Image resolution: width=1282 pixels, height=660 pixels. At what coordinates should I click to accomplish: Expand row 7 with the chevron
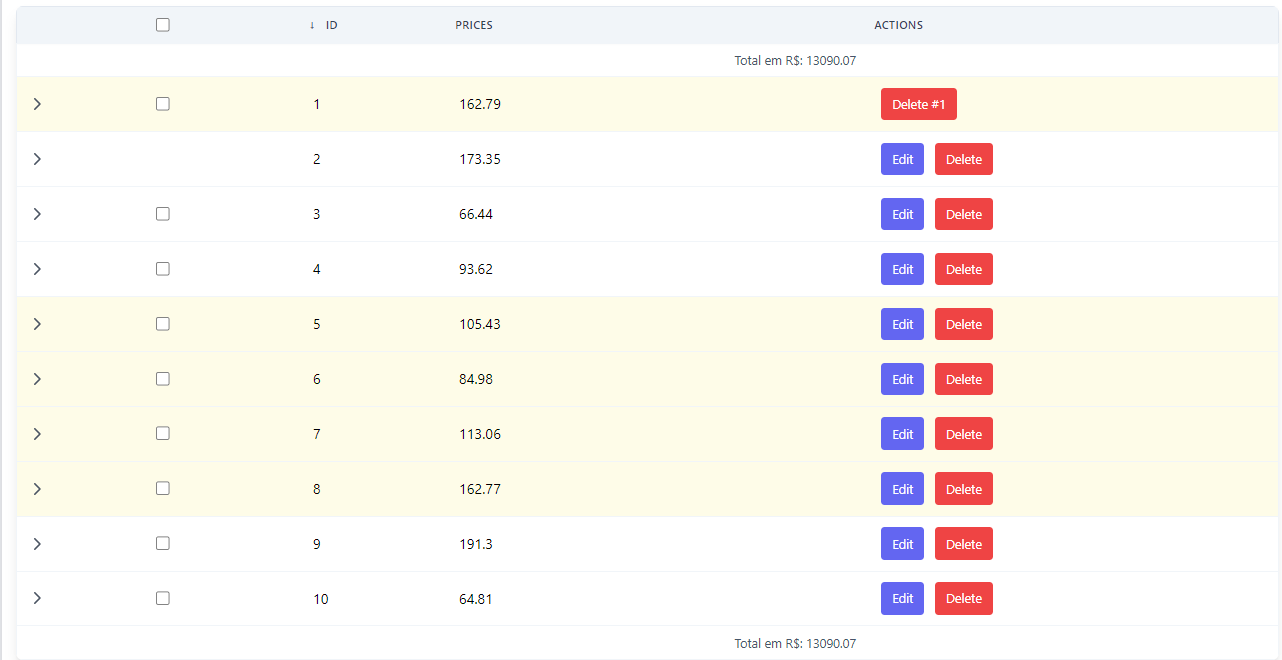coord(37,434)
